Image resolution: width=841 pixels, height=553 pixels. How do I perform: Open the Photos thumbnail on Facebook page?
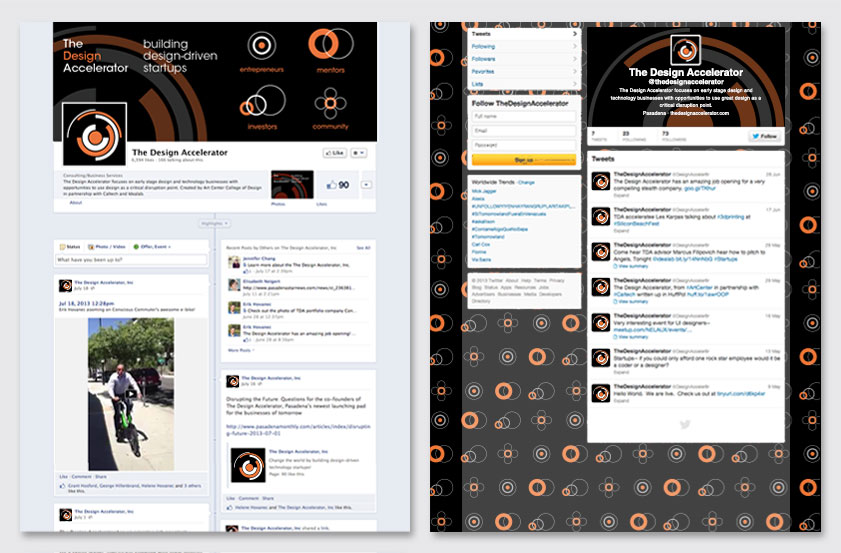292,185
